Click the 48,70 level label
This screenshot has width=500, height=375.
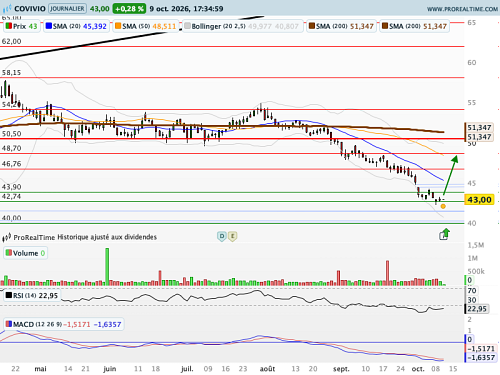(11, 148)
